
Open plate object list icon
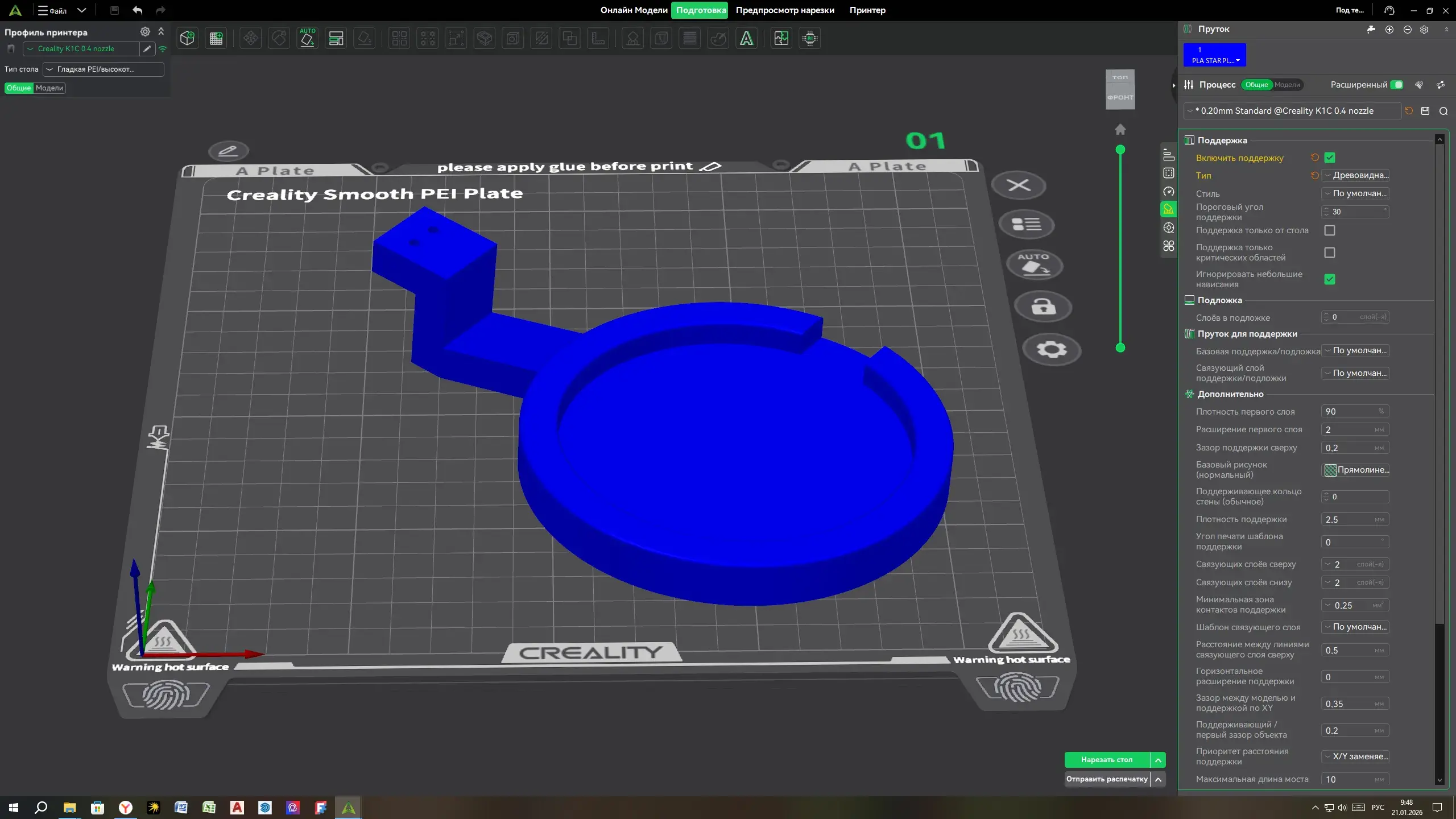click(x=1027, y=225)
